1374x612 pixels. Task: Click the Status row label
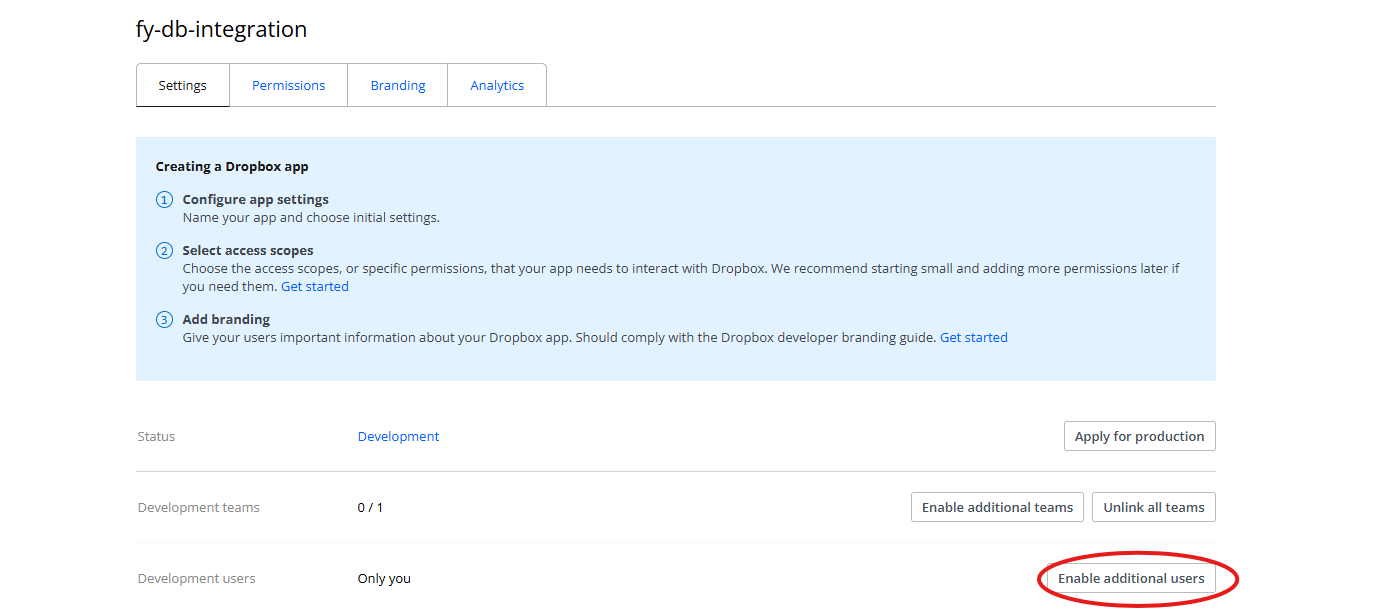pos(156,436)
